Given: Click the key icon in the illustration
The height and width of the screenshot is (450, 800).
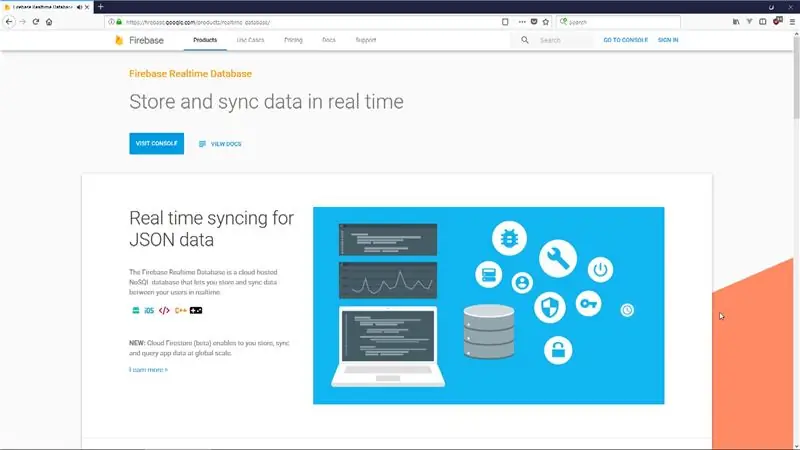Looking at the screenshot, I should pyautogui.click(x=588, y=304).
